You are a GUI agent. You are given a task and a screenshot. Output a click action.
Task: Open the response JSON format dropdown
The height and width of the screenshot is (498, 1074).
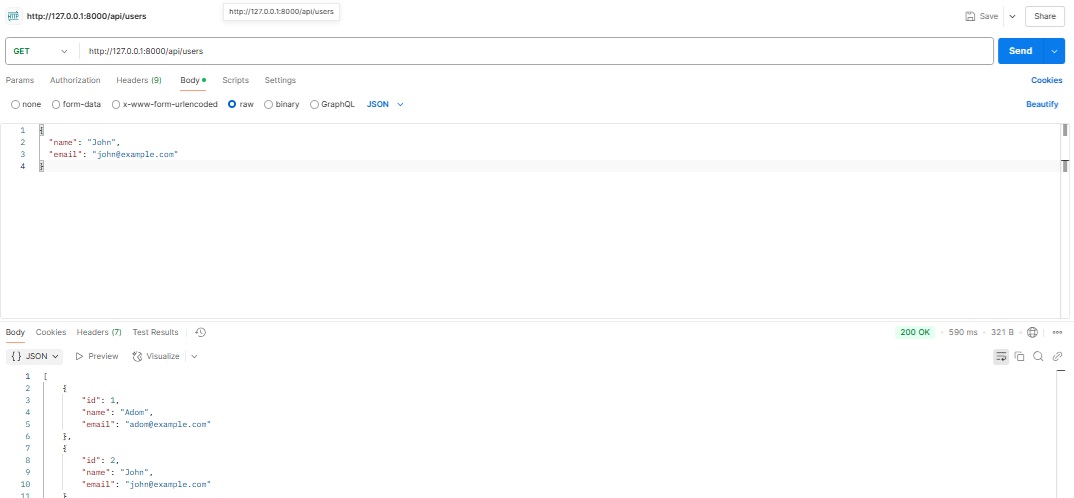[35, 356]
